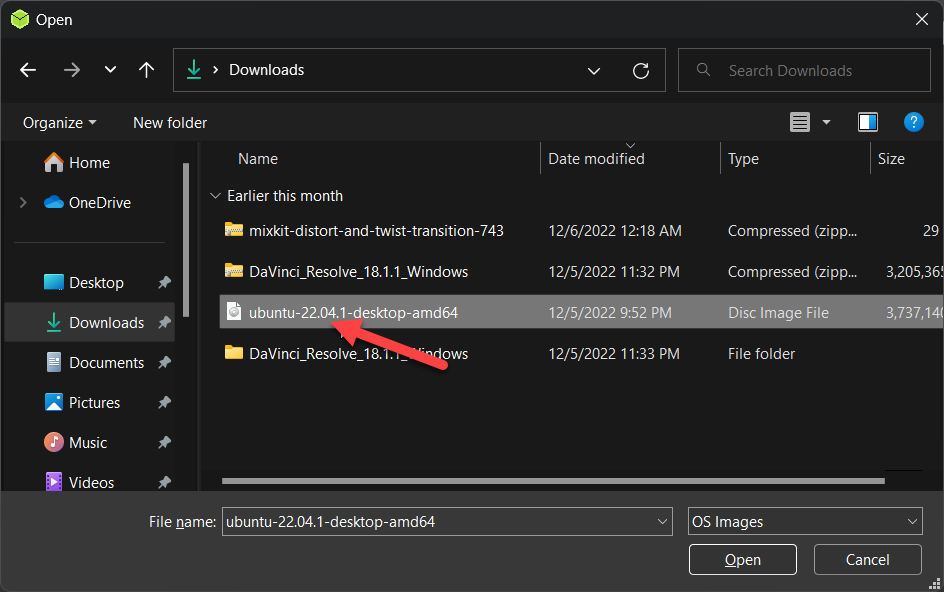944x592 pixels.
Task: Collapse the Earlier this month group
Action: coord(215,196)
